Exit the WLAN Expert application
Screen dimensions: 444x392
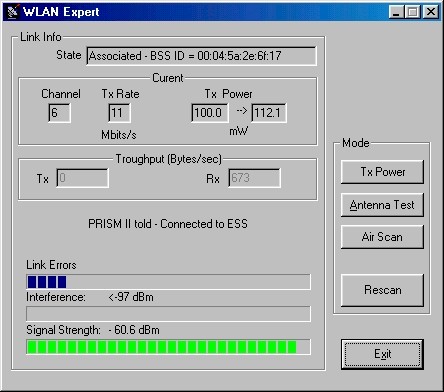[382, 354]
